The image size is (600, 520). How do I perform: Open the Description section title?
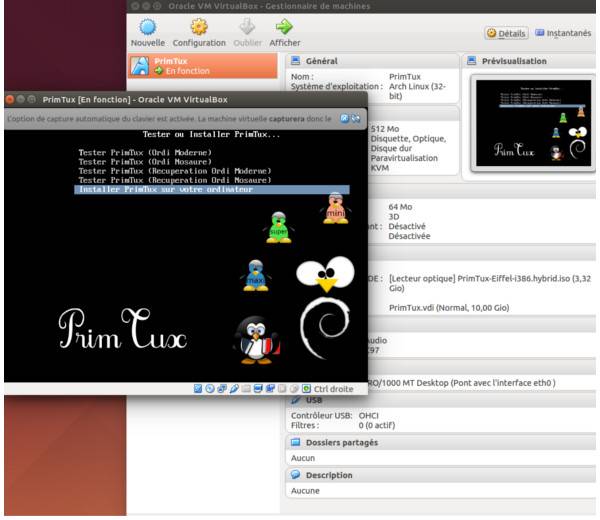coord(329,475)
